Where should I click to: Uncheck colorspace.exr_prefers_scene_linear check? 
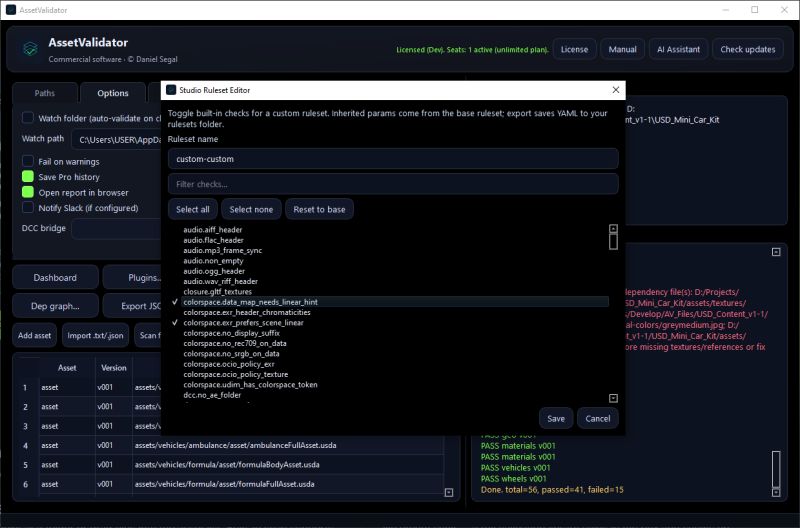(175, 322)
